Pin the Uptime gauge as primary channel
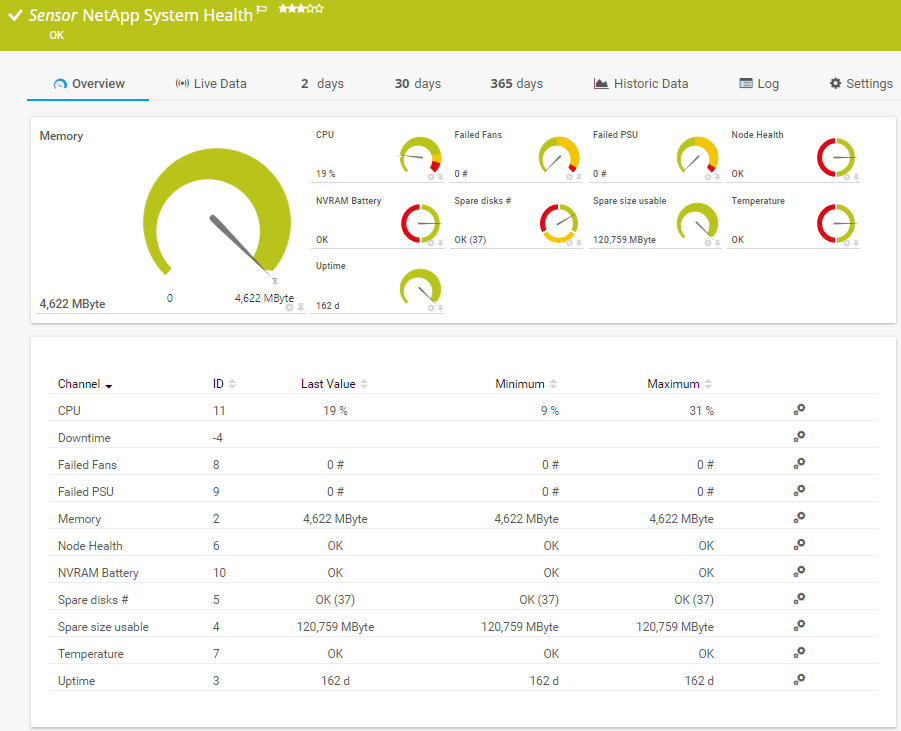This screenshot has height=731, width=901. click(x=441, y=308)
